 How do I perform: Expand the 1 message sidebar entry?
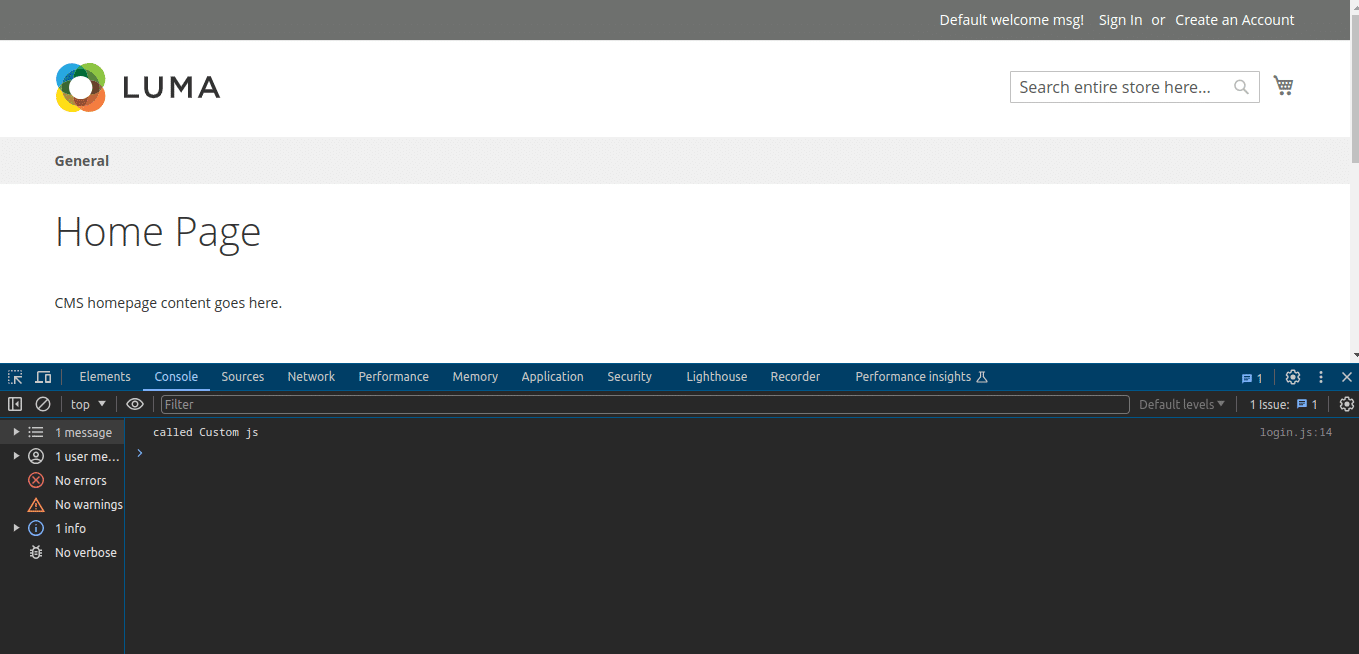(16, 431)
